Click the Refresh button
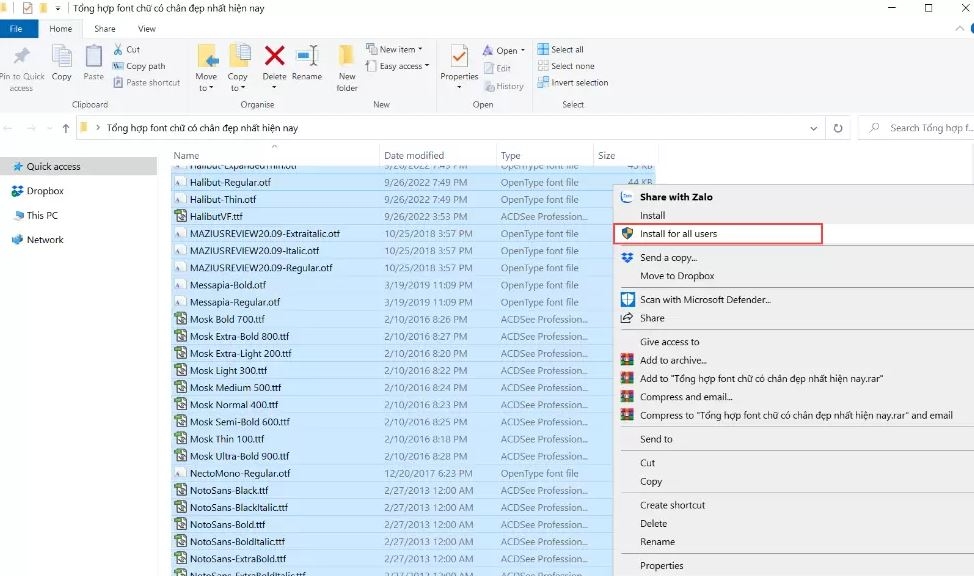The height and width of the screenshot is (576, 974). [x=838, y=128]
